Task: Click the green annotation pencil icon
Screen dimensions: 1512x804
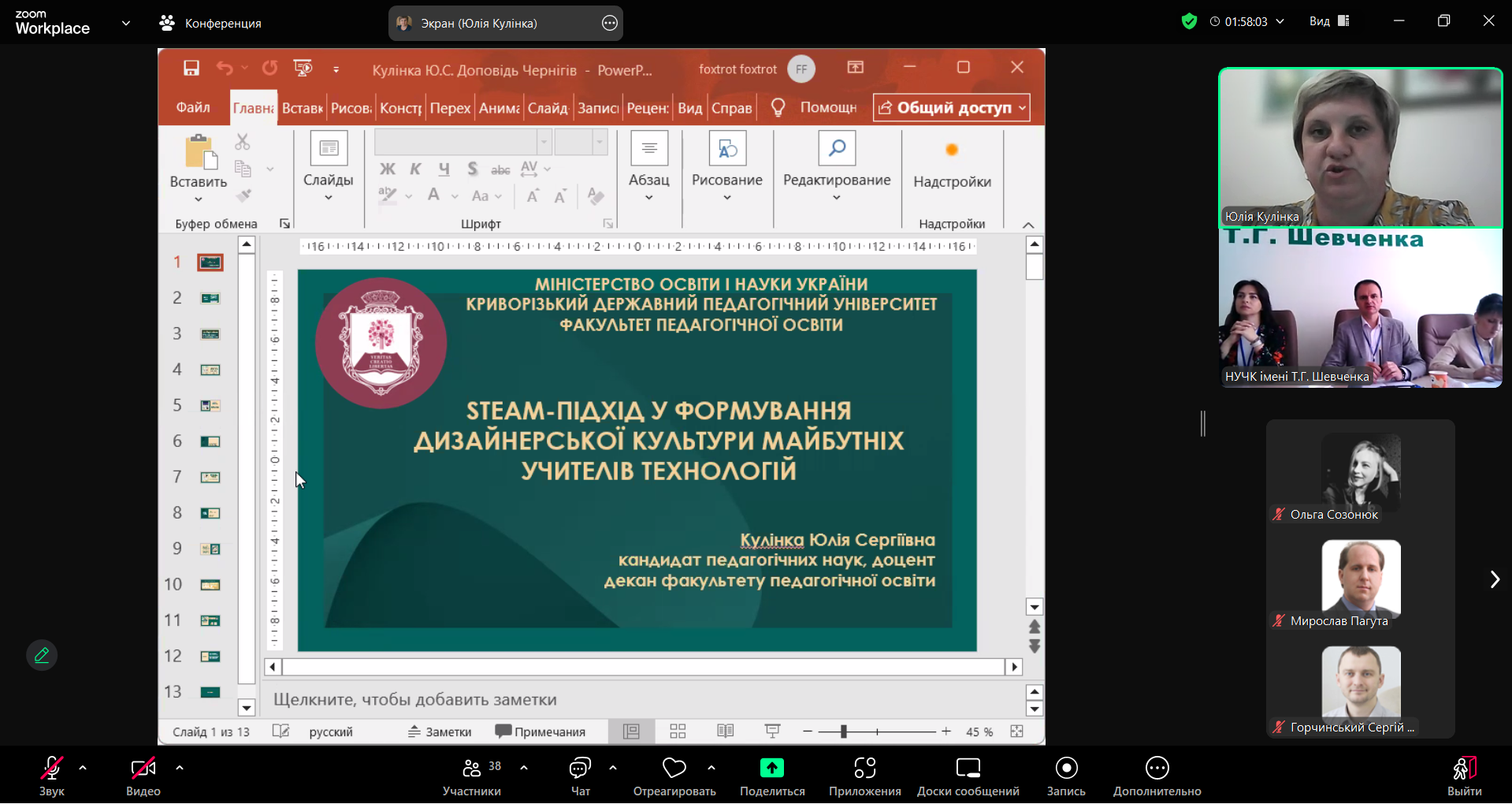Action: tap(42, 655)
